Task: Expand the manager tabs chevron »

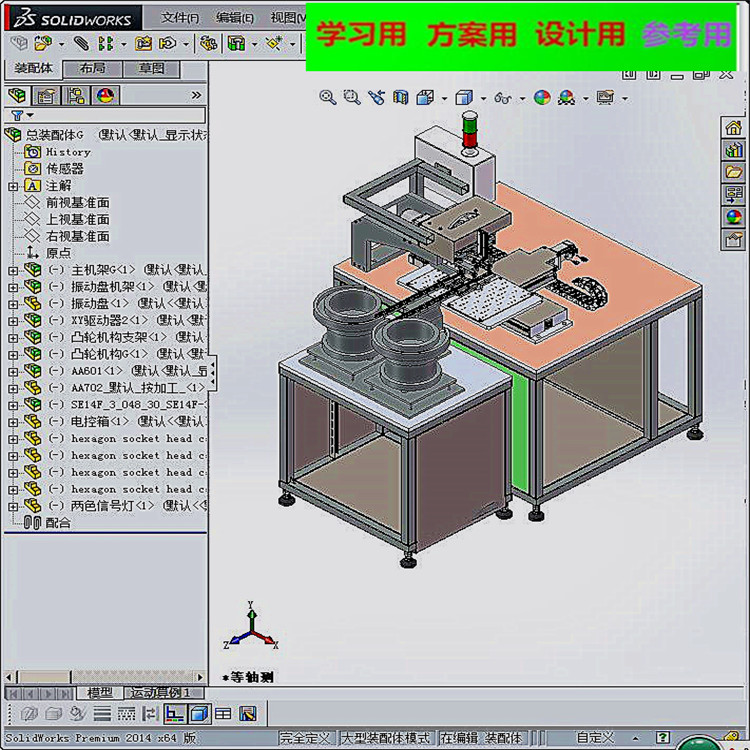Action: pyautogui.click(x=196, y=95)
